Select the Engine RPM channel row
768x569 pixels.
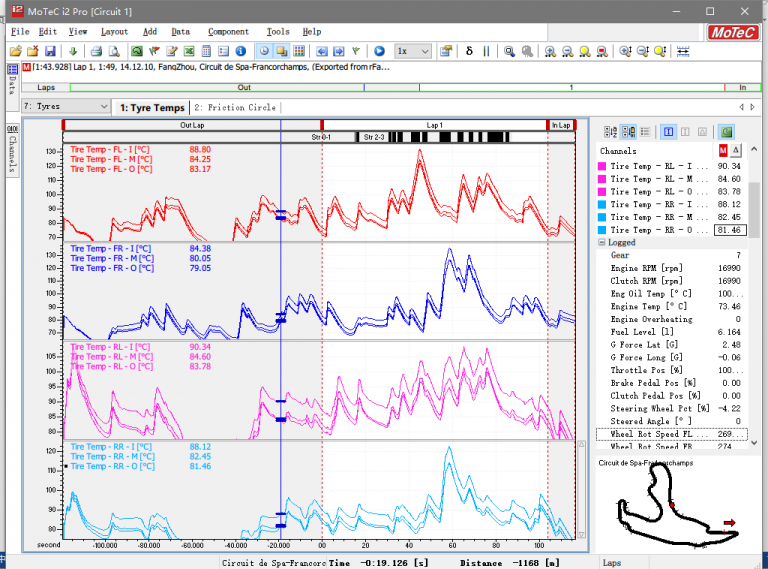coord(672,268)
